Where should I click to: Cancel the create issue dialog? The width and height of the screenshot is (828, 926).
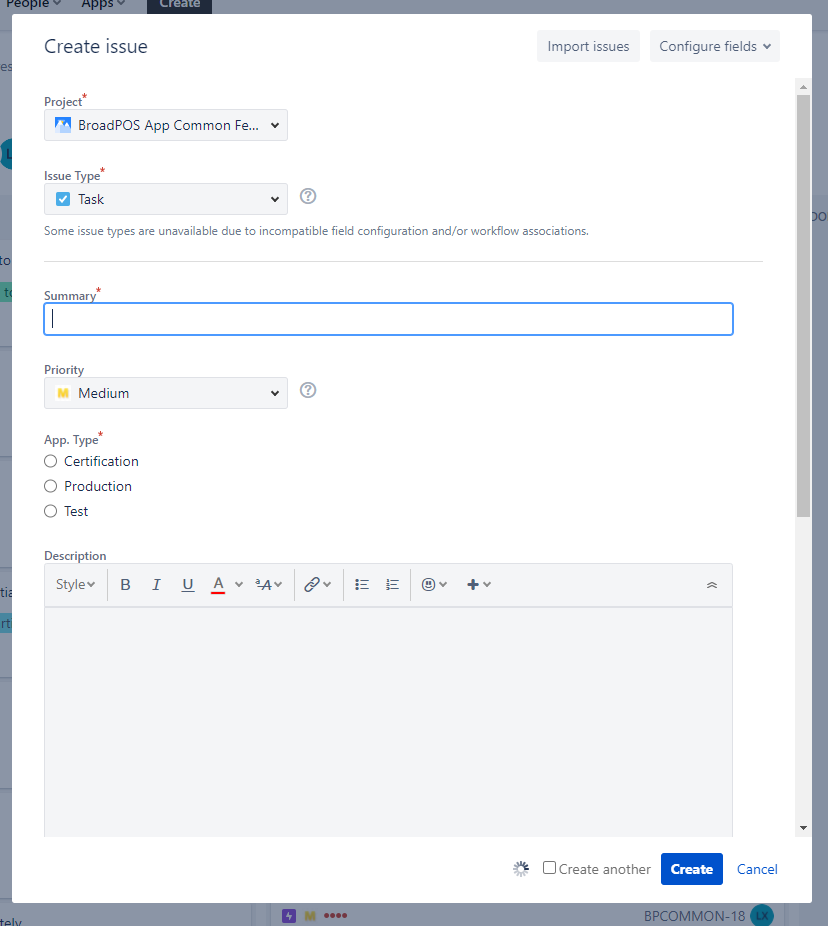click(757, 869)
